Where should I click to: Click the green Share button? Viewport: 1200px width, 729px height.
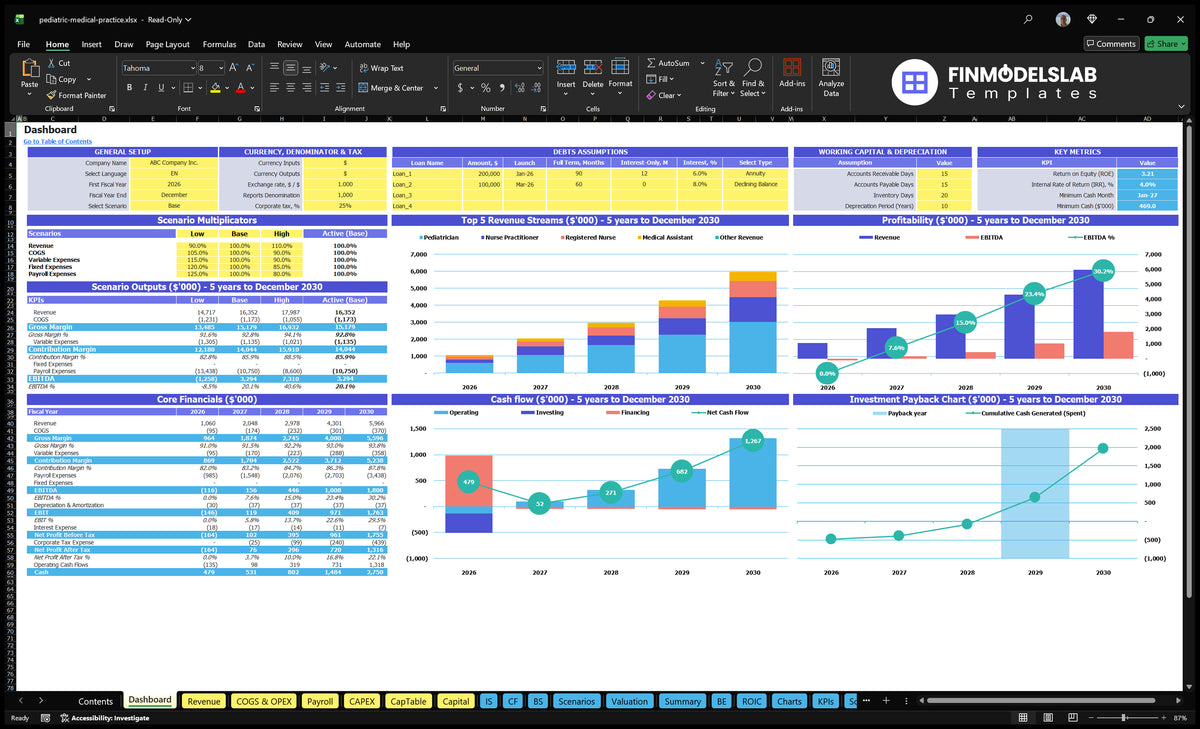(1166, 44)
